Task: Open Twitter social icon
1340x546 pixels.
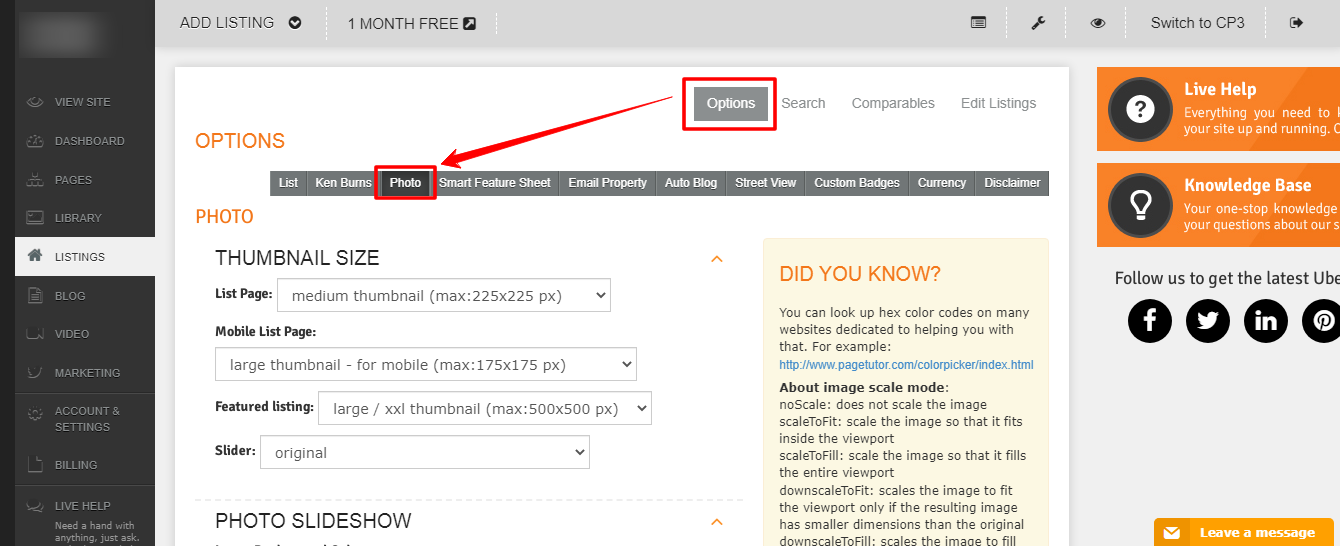Action: click(x=1208, y=320)
